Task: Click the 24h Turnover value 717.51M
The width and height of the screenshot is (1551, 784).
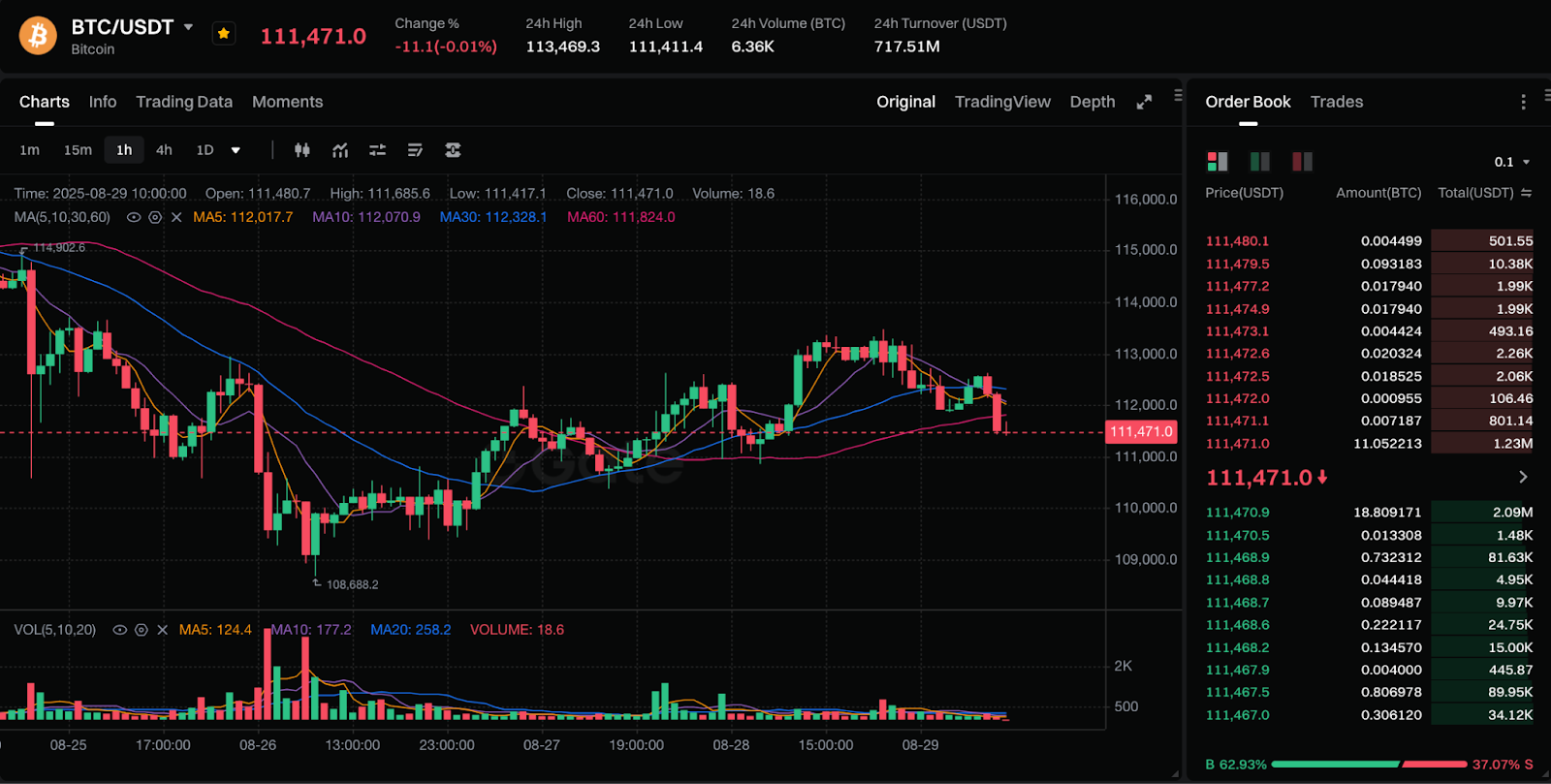Action: tap(906, 47)
